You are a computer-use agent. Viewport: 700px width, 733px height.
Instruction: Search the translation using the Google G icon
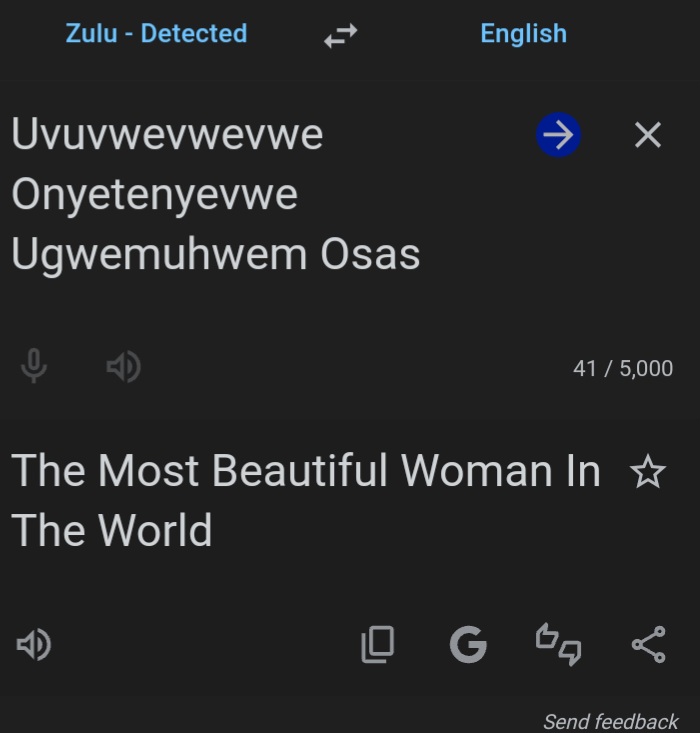click(468, 645)
